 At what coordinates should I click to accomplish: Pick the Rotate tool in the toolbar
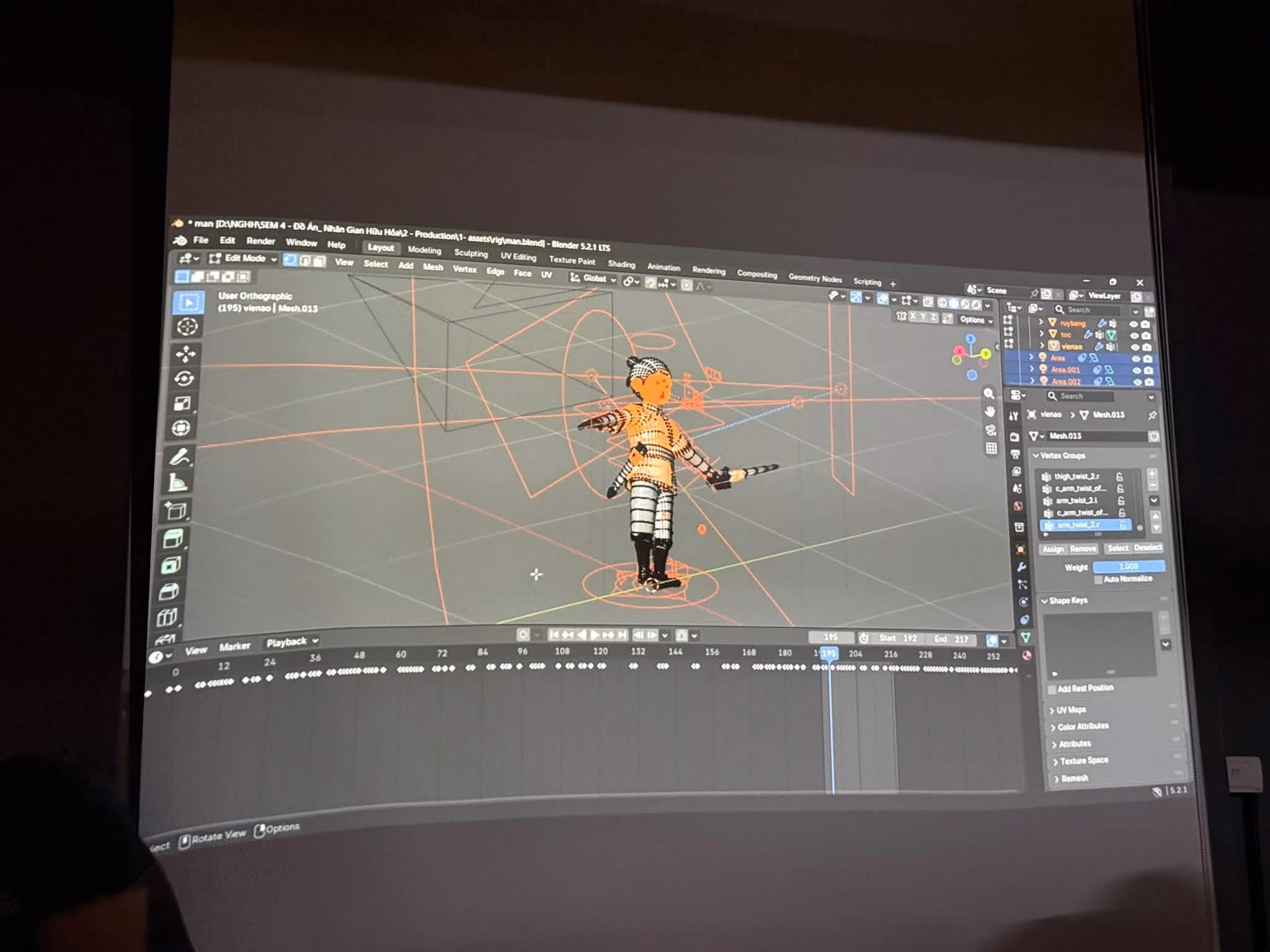(x=184, y=379)
